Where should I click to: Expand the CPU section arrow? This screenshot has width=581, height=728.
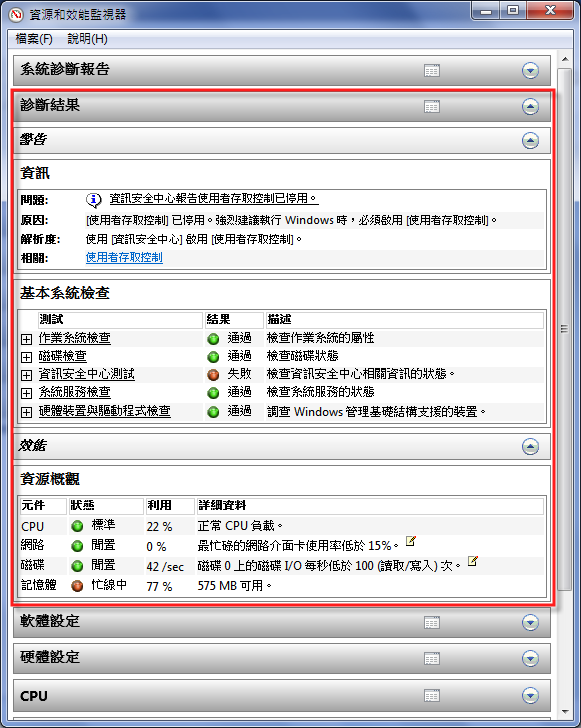coord(530,696)
